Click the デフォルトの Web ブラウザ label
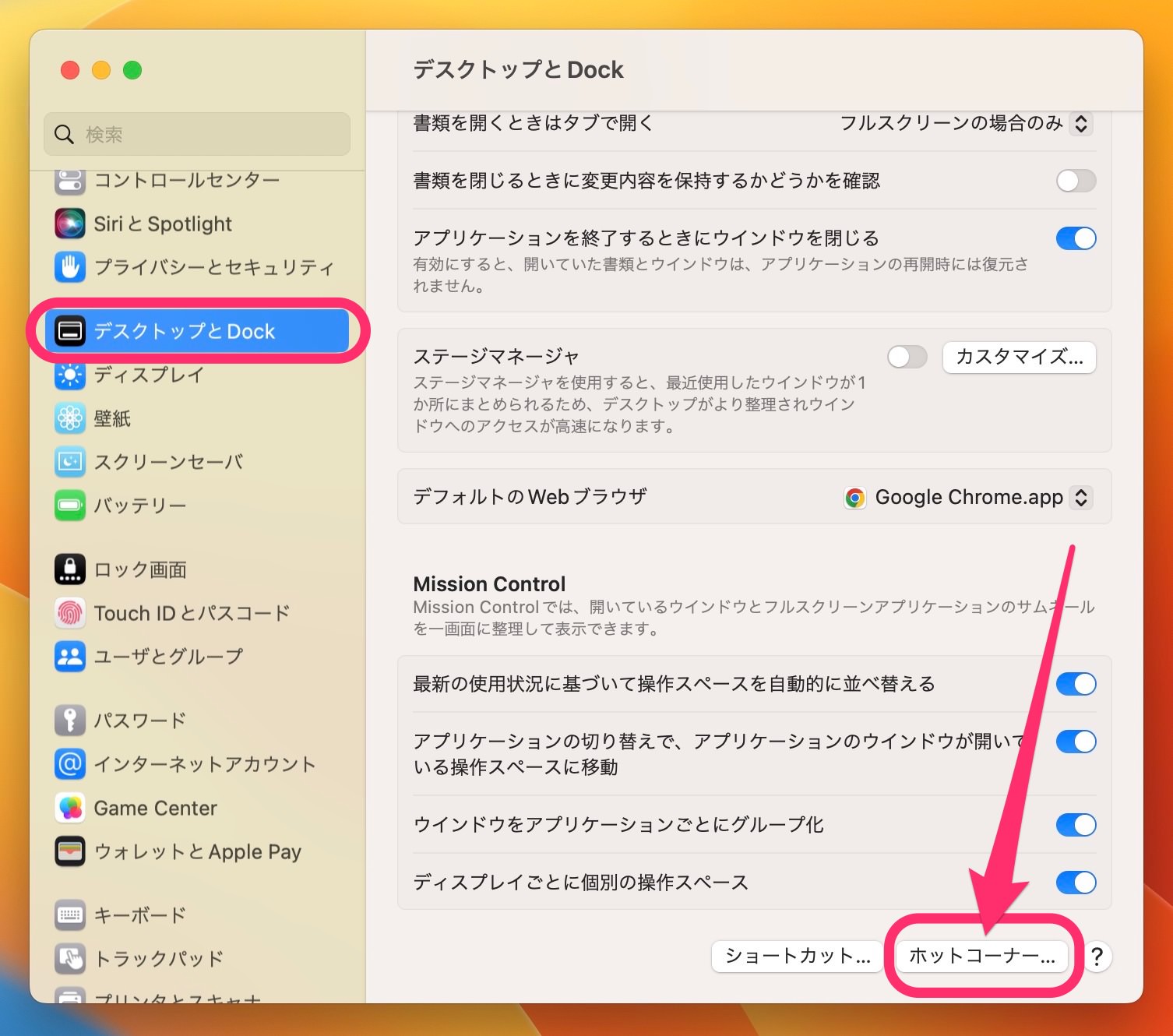This screenshot has width=1173, height=1036. (x=530, y=497)
